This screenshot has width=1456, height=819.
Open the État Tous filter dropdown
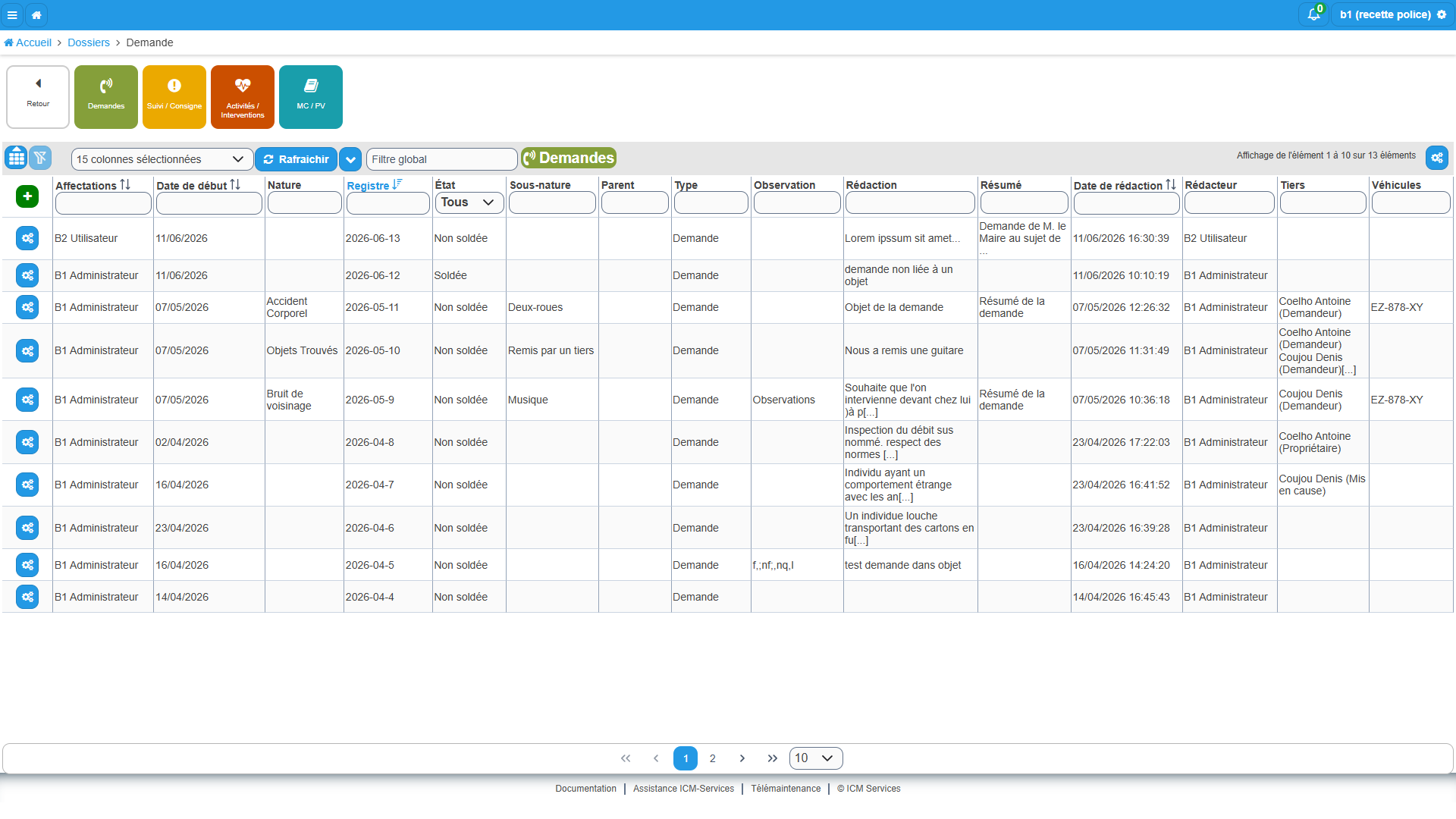[x=469, y=202]
